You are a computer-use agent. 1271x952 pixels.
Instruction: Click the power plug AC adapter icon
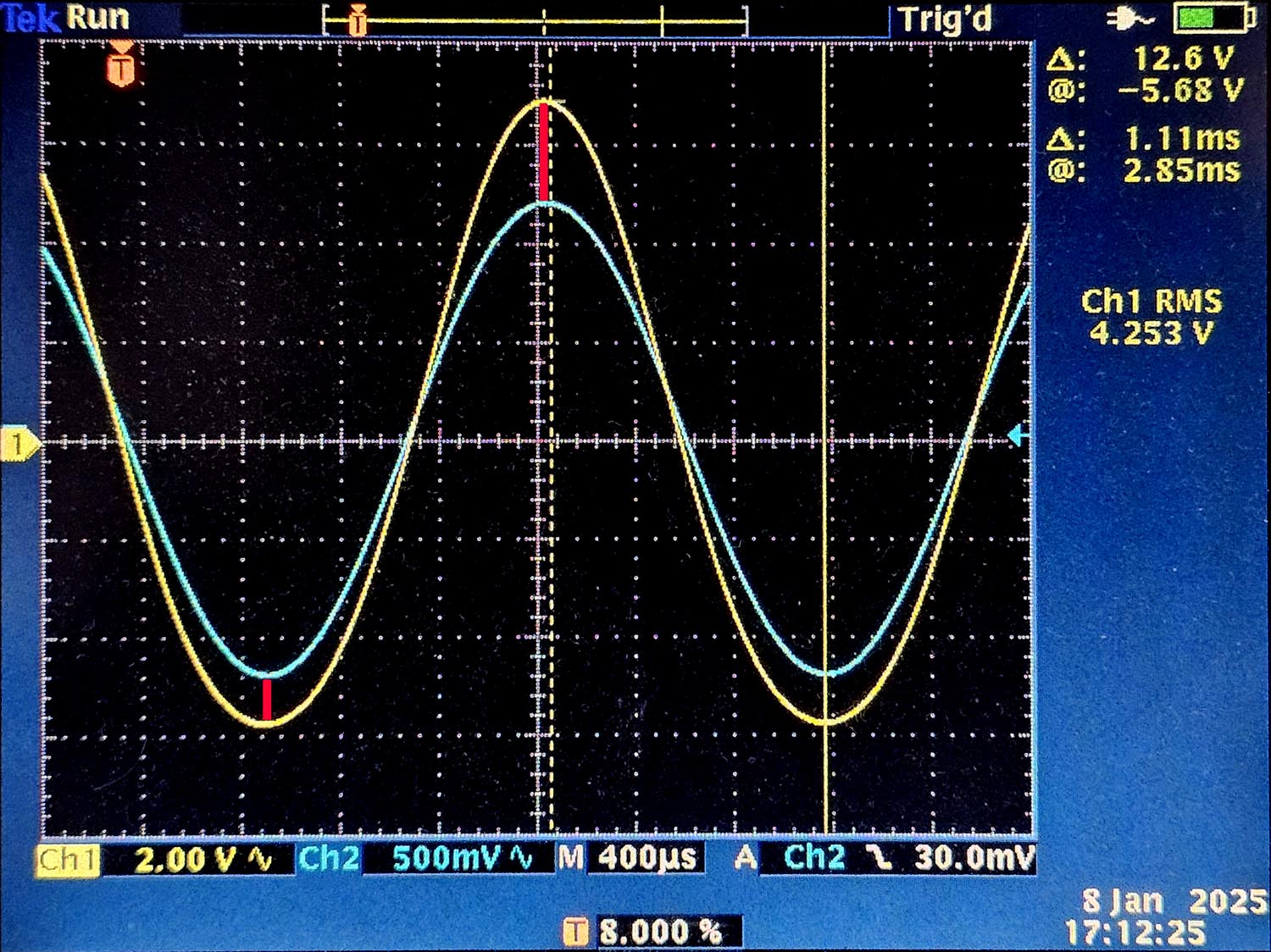pos(1130,18)
